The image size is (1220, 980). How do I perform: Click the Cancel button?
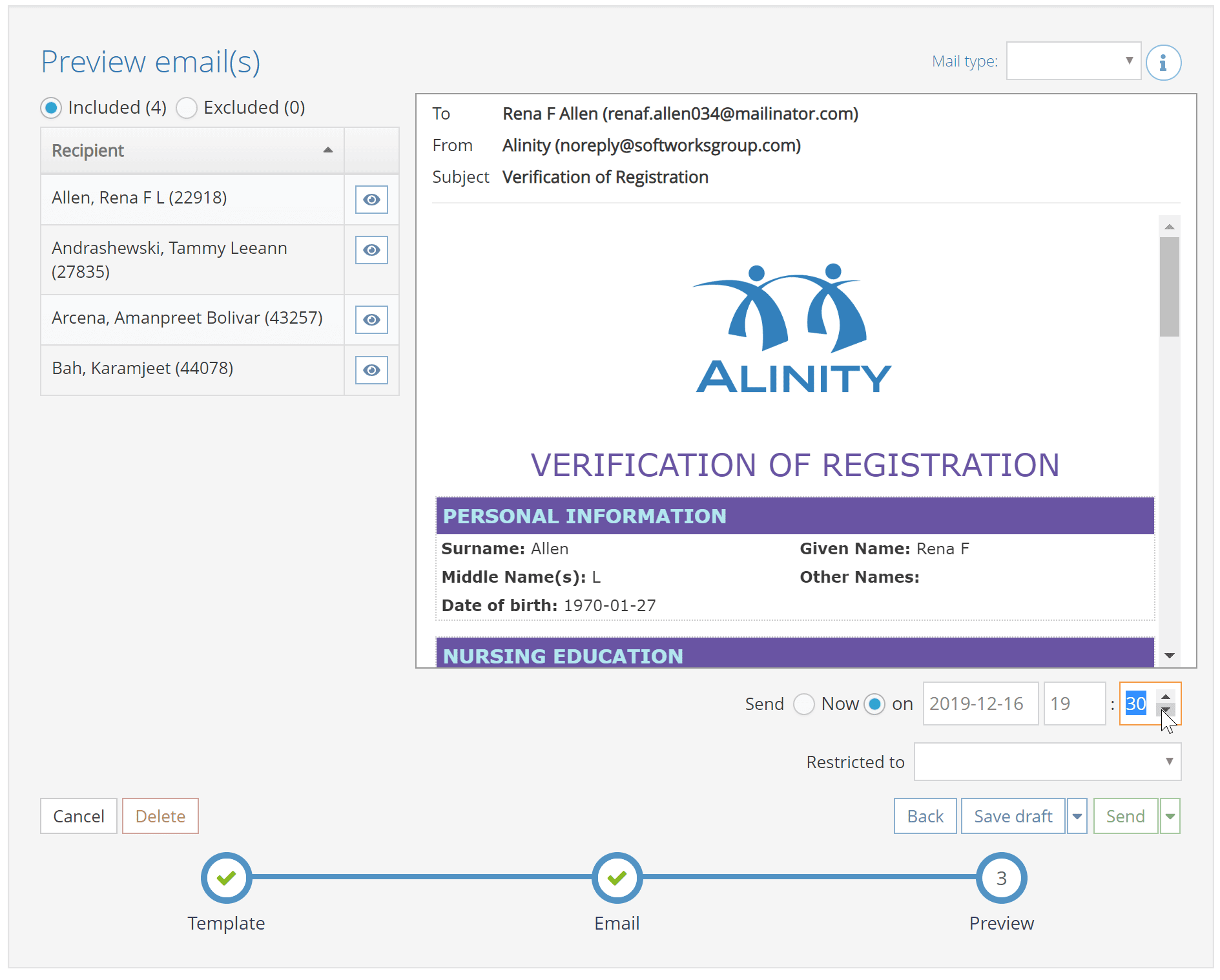coord(79,816)
